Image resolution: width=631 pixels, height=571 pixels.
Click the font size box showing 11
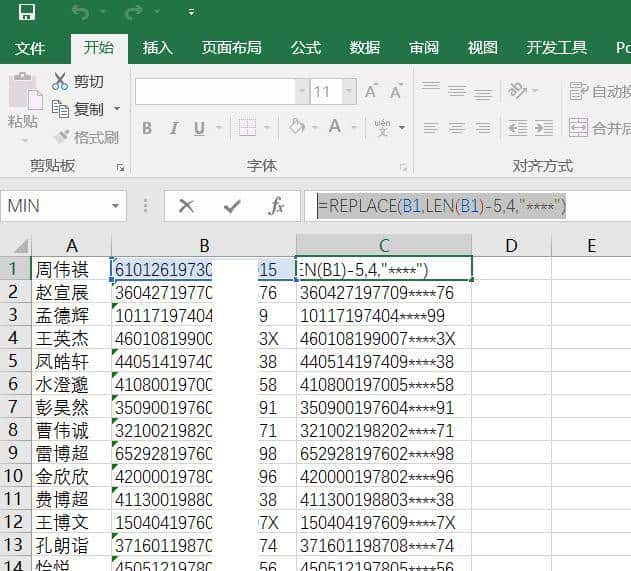326,92
